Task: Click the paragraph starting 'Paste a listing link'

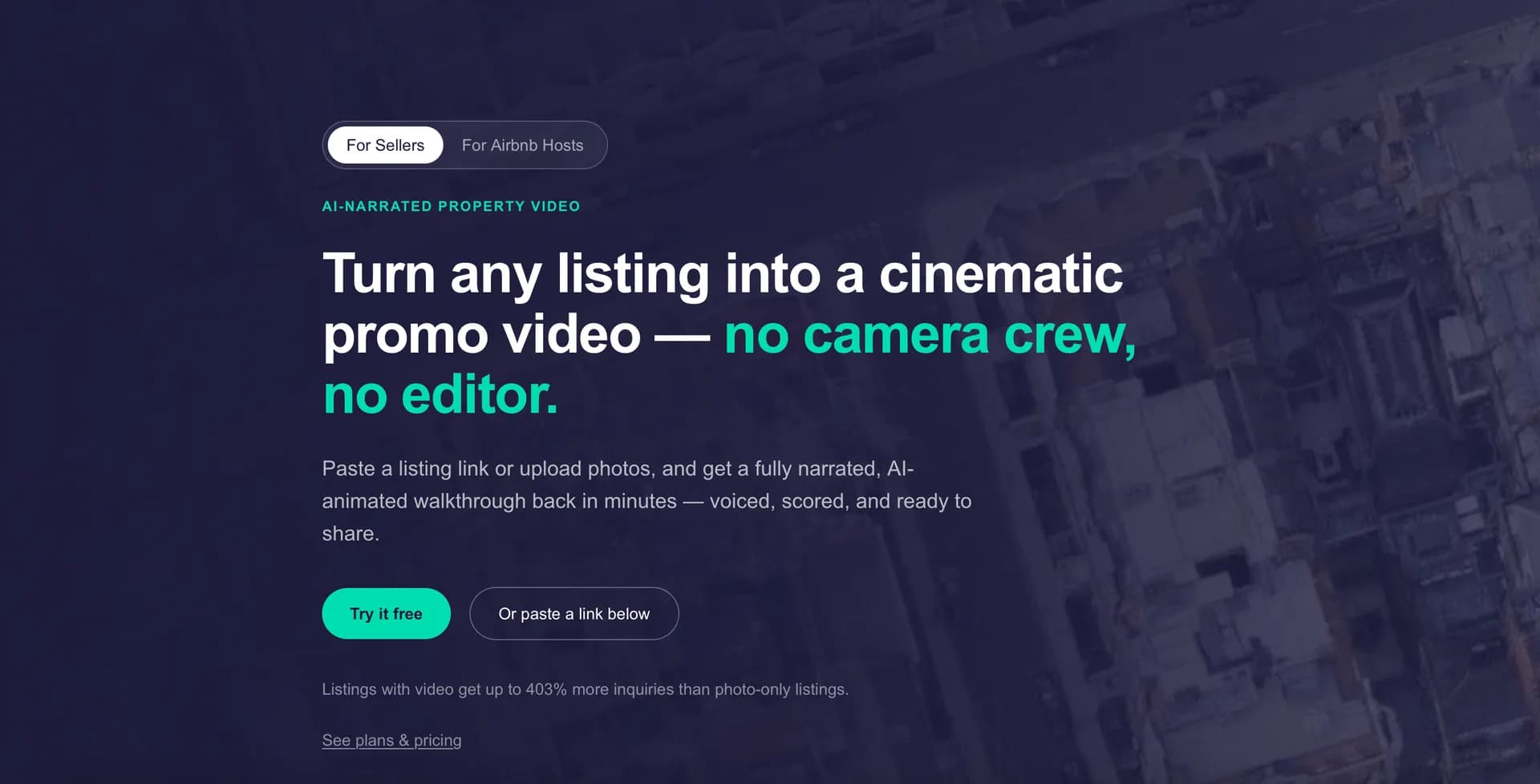Action: 646,500
